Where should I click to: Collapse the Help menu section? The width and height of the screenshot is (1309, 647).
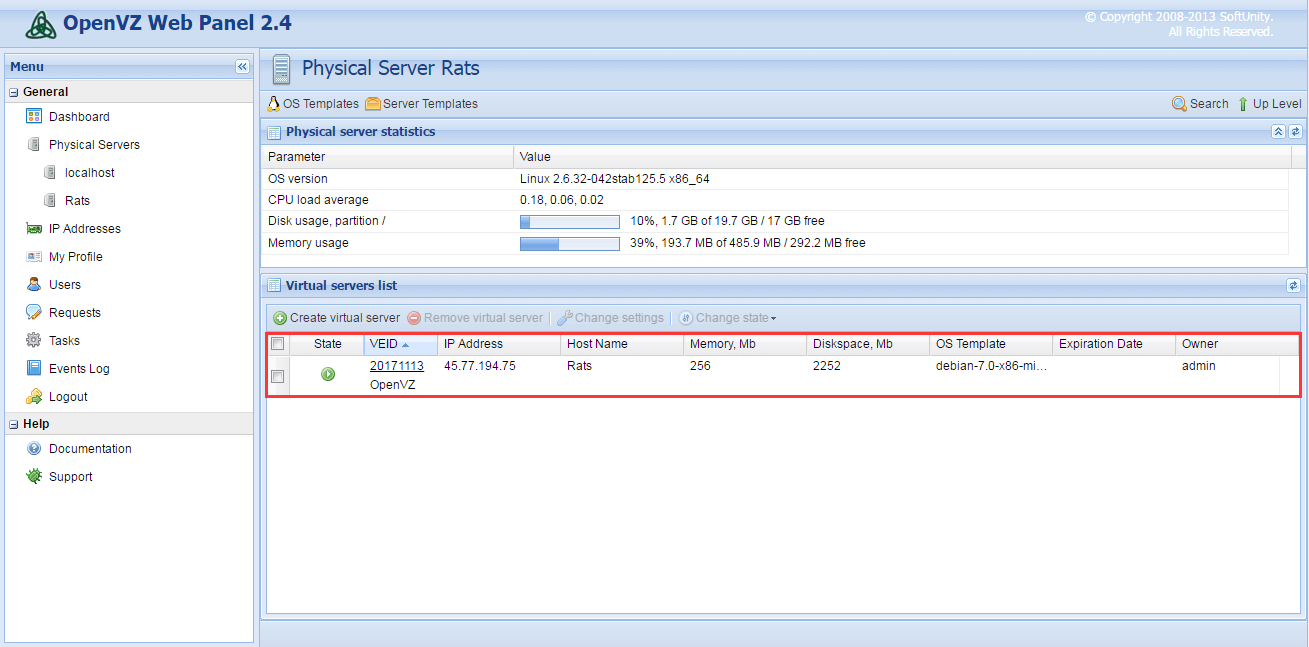(14, 425)
